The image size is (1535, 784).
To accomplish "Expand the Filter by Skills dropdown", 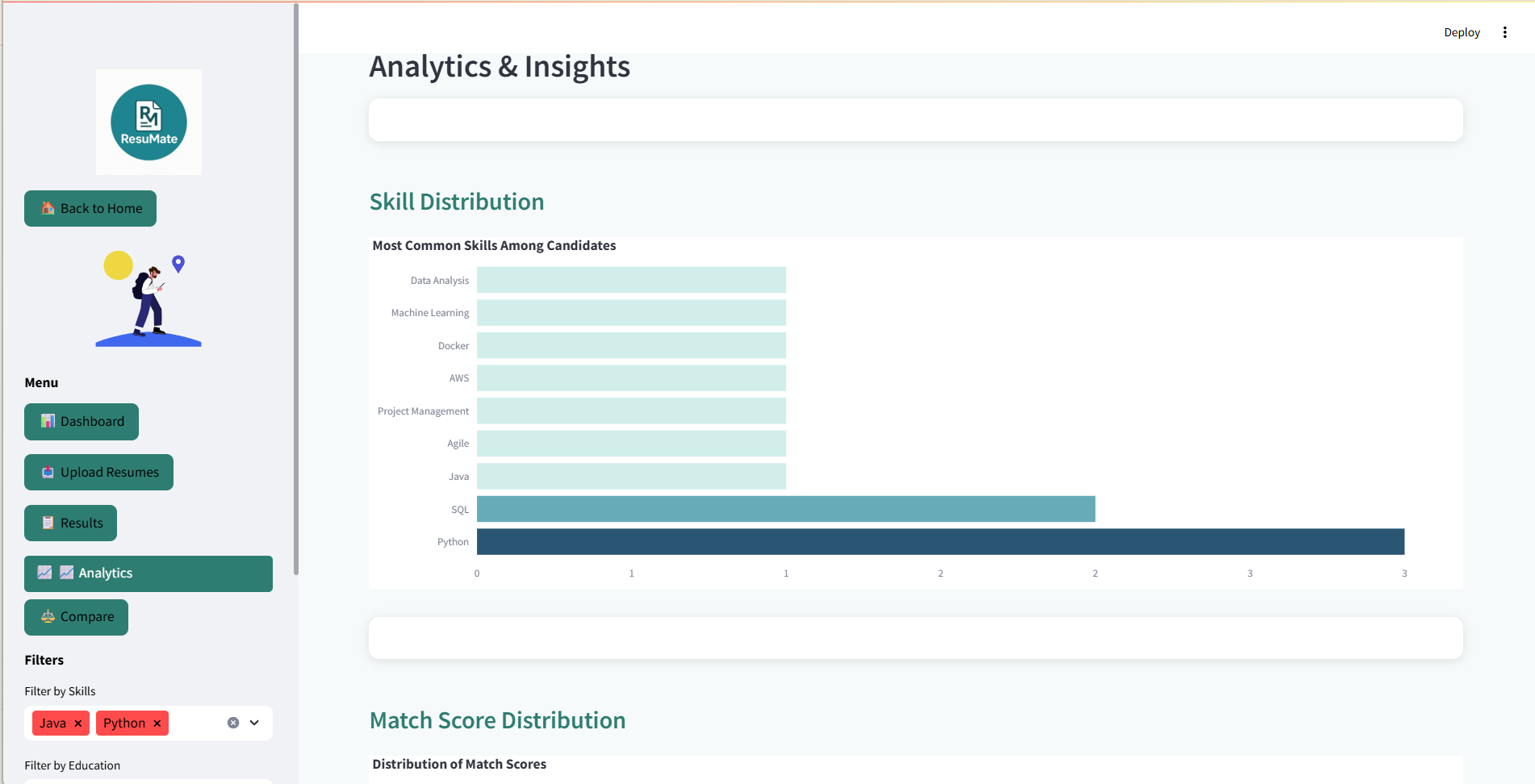I will [x=254, y=723].
